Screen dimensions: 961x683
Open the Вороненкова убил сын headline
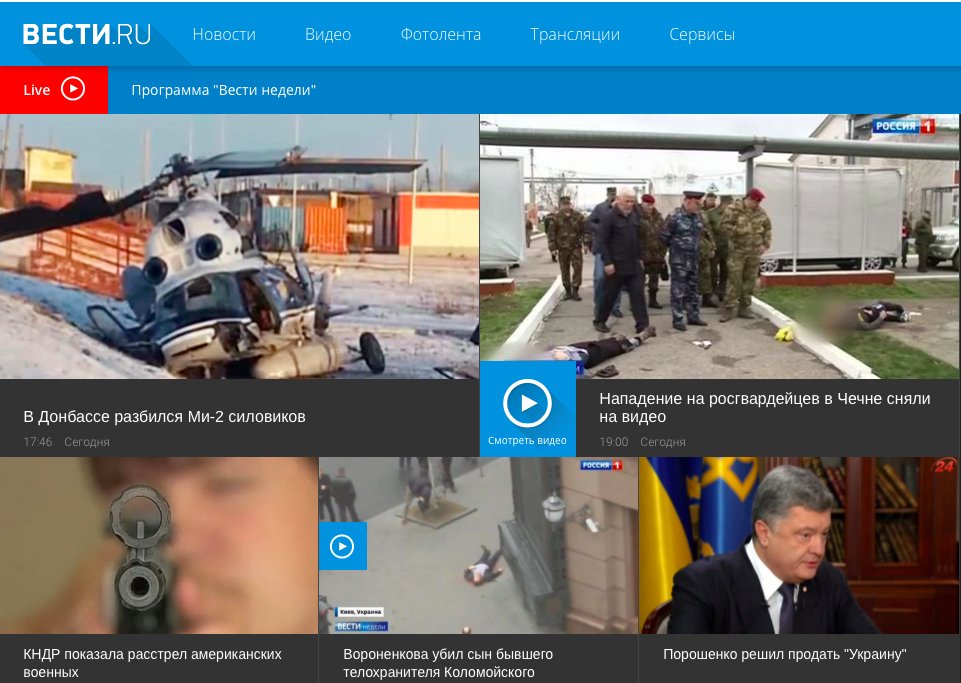447,663
